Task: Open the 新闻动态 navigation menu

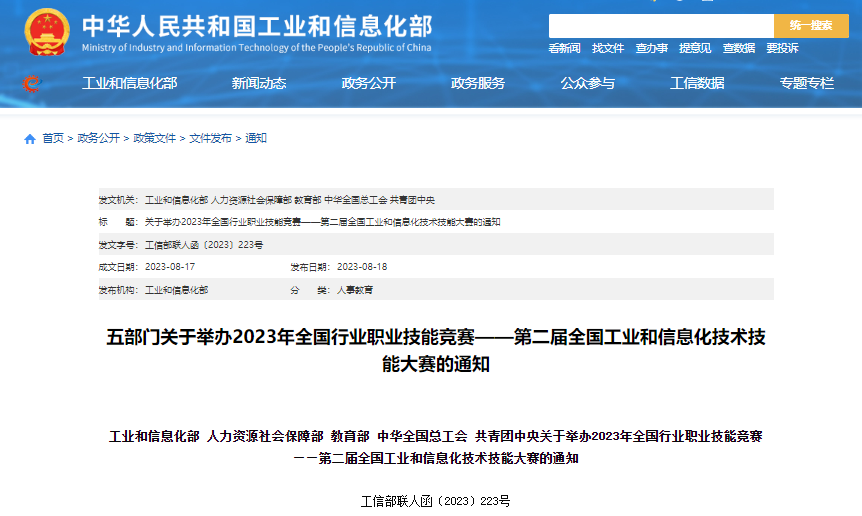Action: click(259, 84)
